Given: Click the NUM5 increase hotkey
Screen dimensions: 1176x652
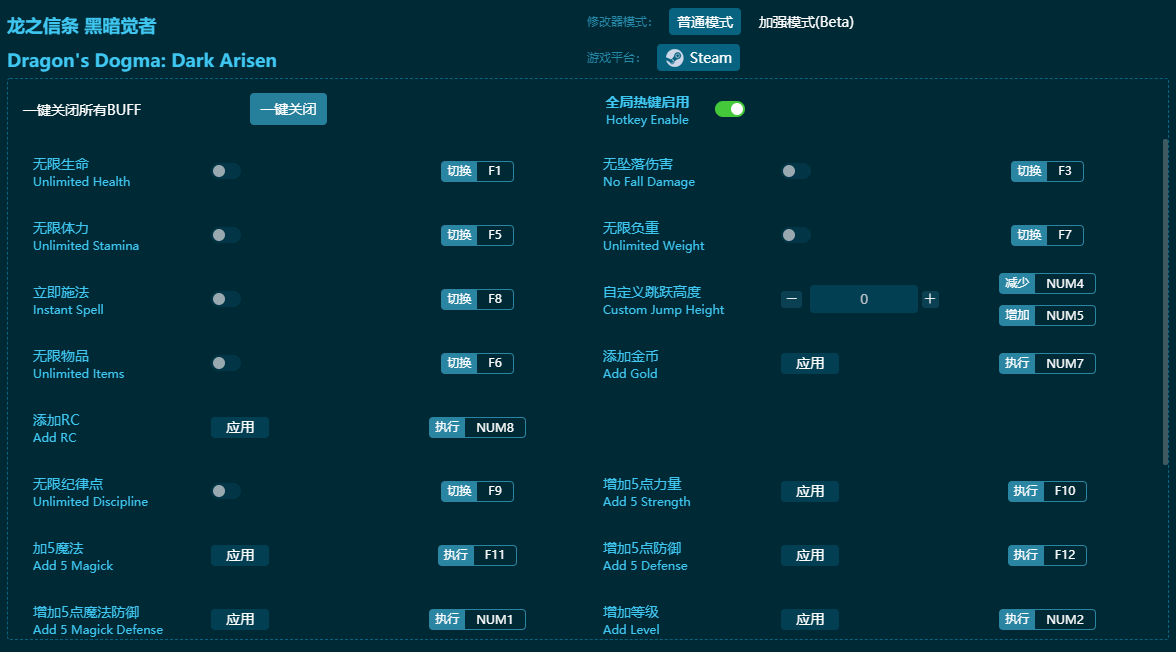Looking at the screenshot, I should 1047,315.
